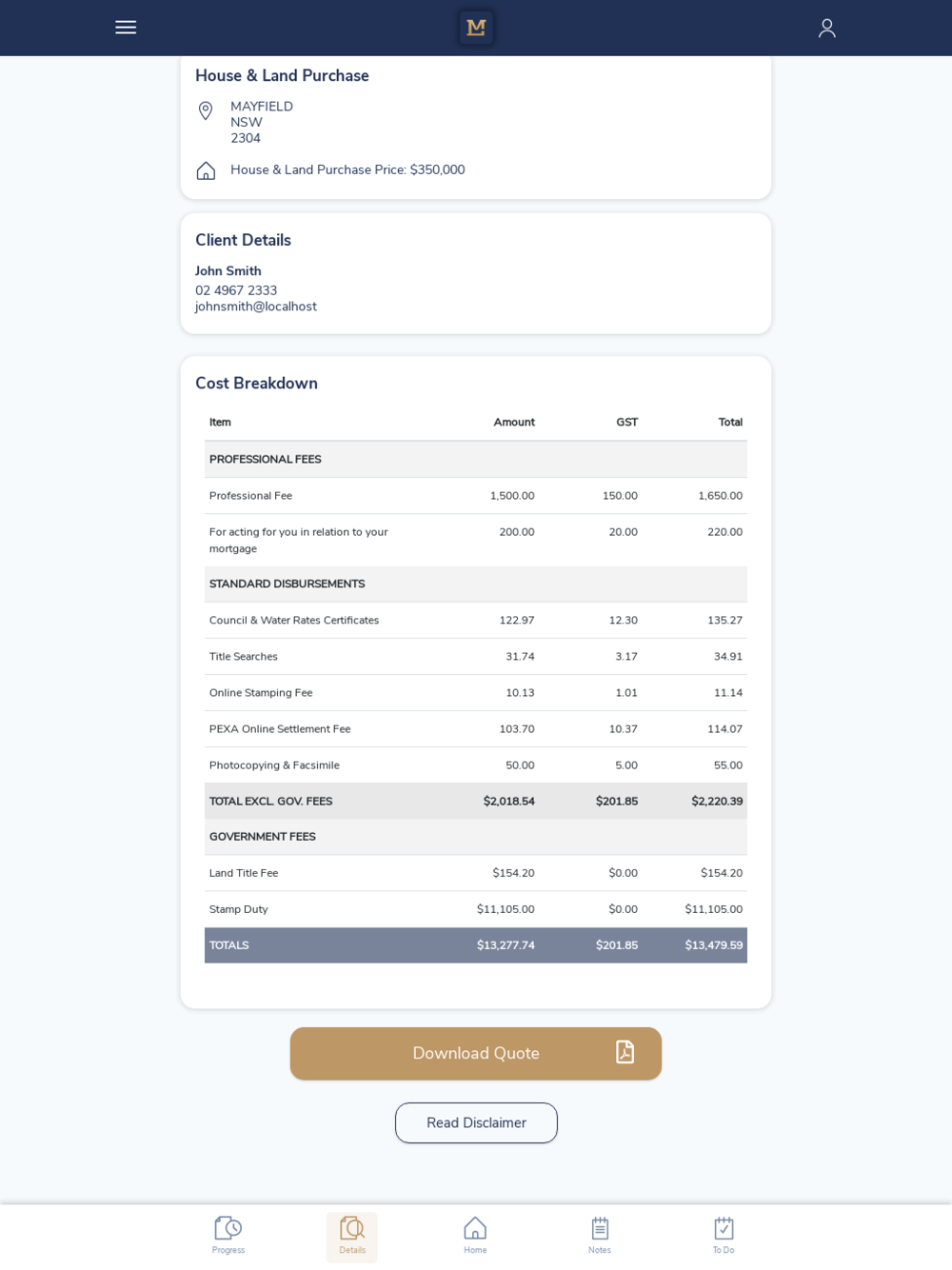Click the Read Disclaimer button
952x1270 pixels.
(x=476, y=1122)
